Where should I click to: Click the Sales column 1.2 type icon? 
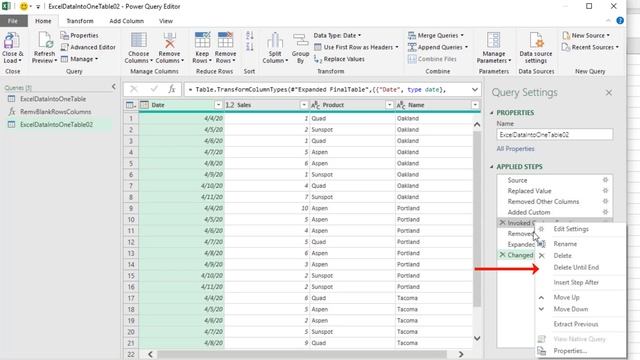230,105
